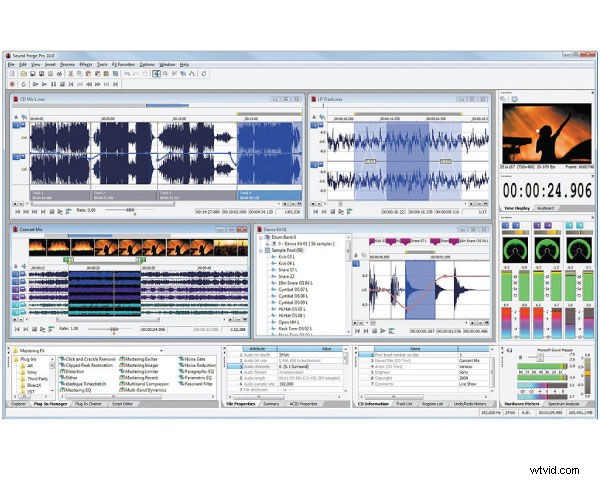Click the copy frame icon above the video preview

coord(504,99)
